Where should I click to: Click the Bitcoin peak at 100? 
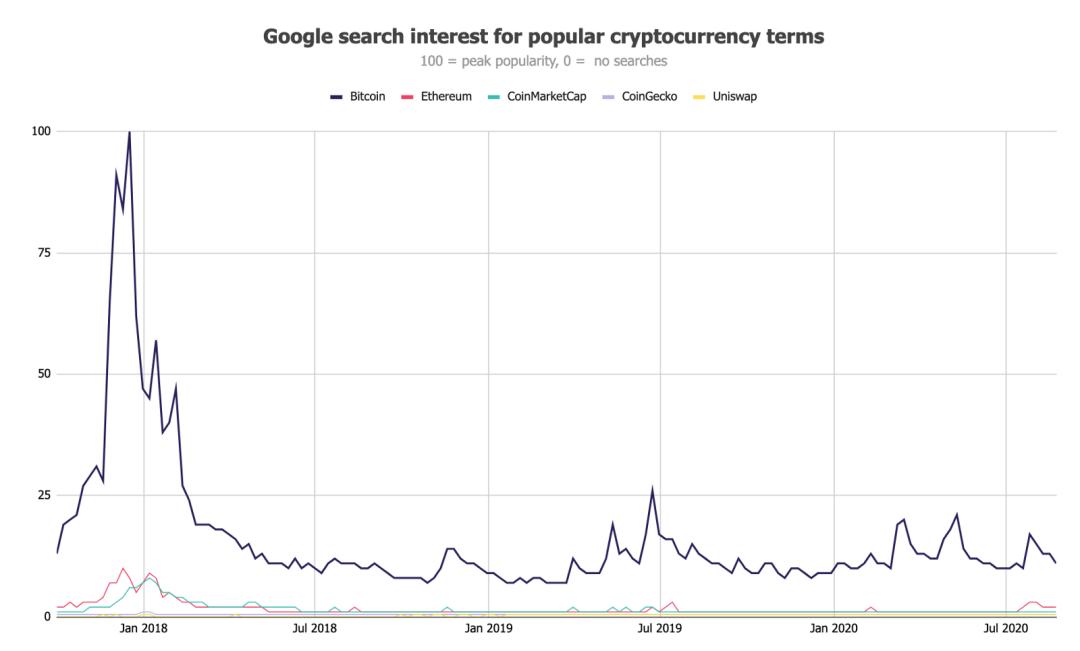click(x=129, y=132)
